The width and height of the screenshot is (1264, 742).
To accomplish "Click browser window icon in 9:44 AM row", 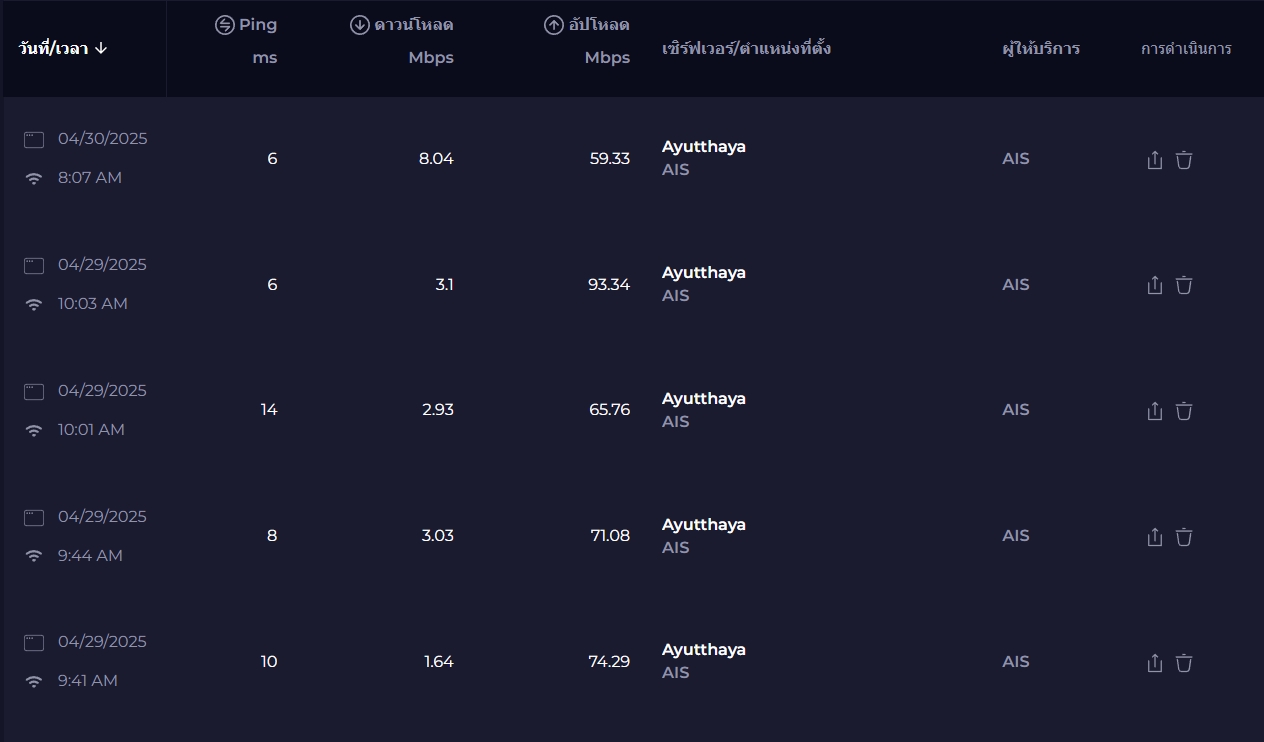I will pyautogui.click(x=34, y=518).
